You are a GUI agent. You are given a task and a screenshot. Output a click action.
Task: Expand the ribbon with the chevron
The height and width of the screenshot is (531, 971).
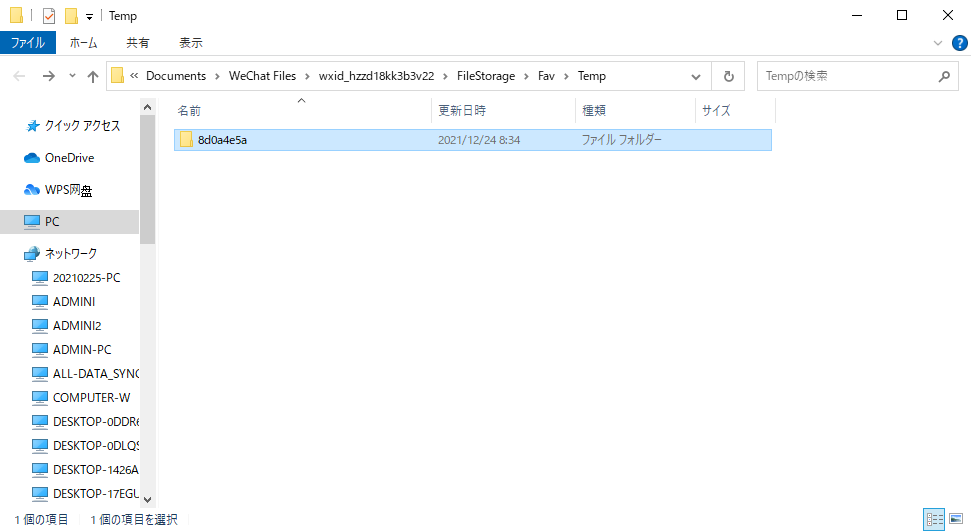(x=938, y=43)
